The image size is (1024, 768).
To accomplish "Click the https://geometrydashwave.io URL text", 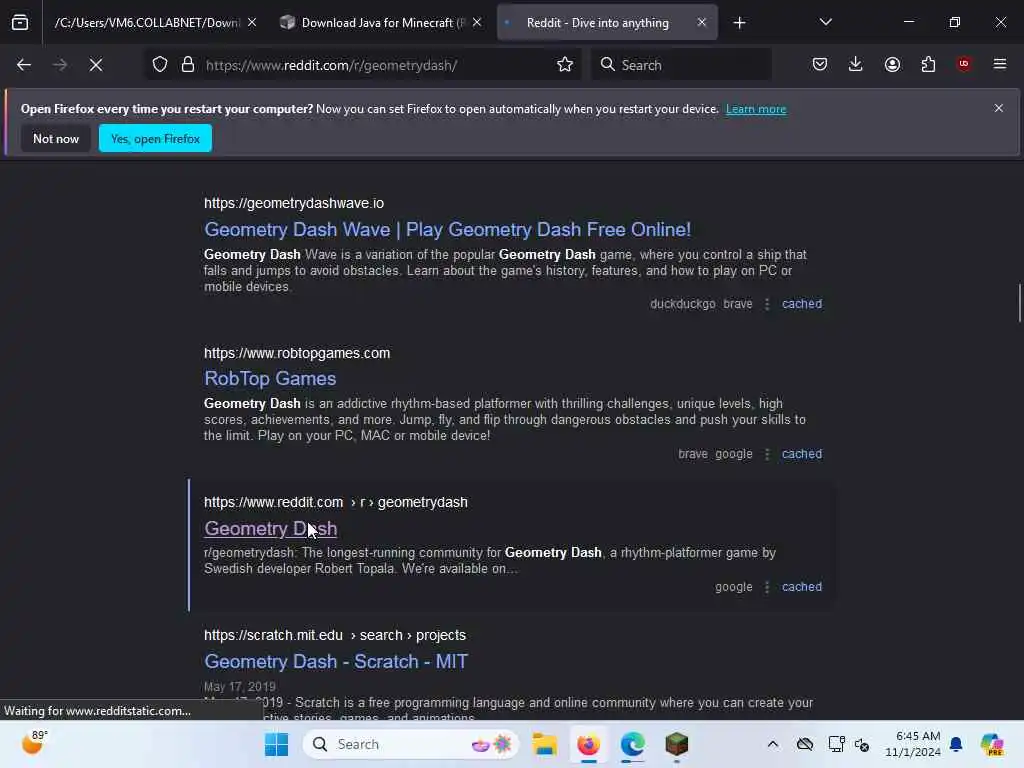I will 294,203.
